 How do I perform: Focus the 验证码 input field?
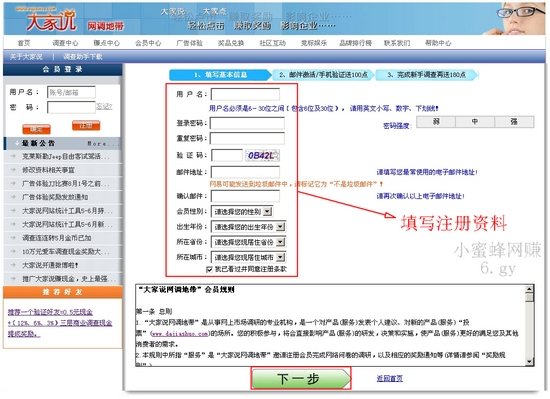(227, 155)
